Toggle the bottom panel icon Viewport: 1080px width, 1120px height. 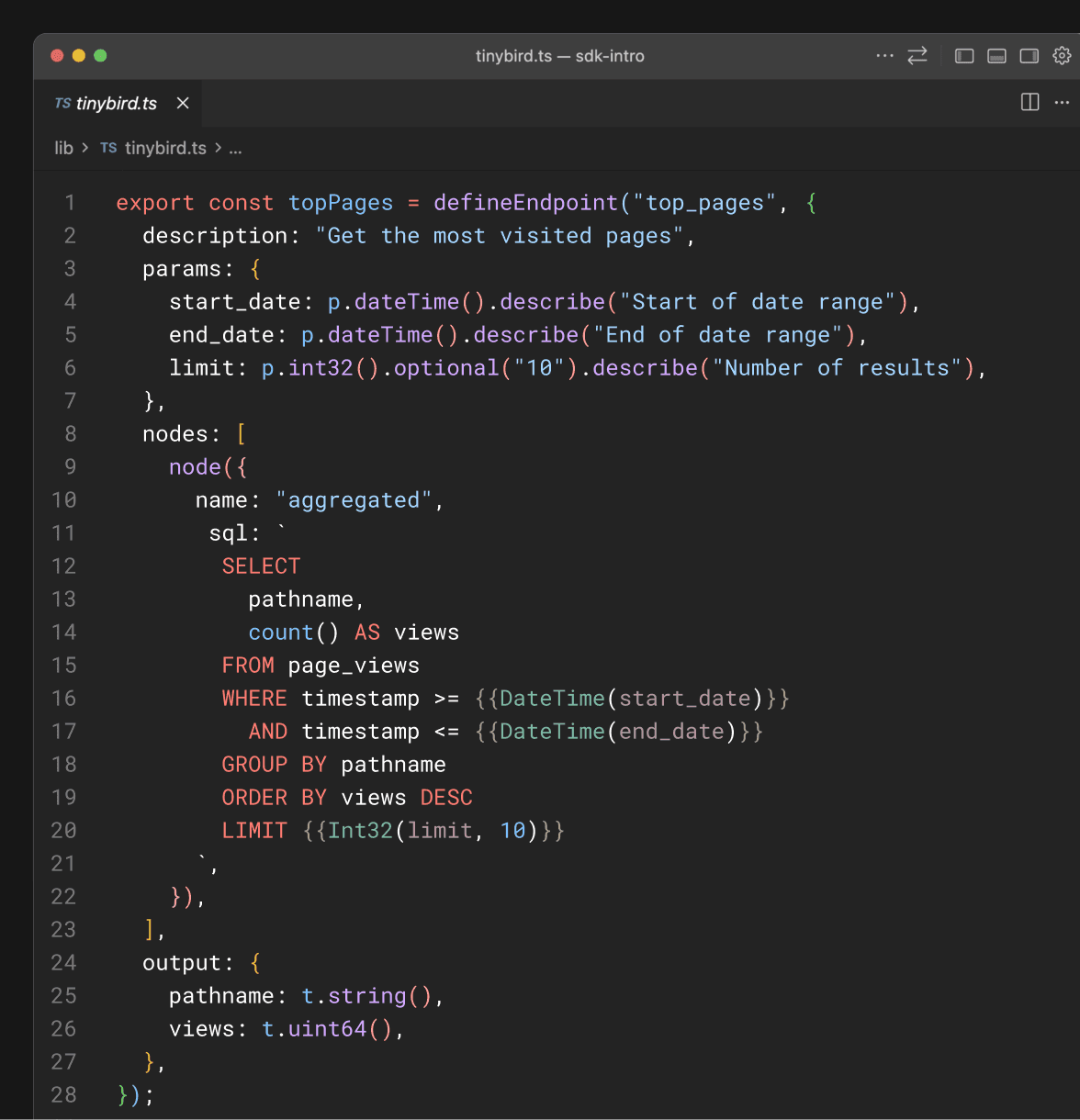pyautogui.click(x=996, y=56)
